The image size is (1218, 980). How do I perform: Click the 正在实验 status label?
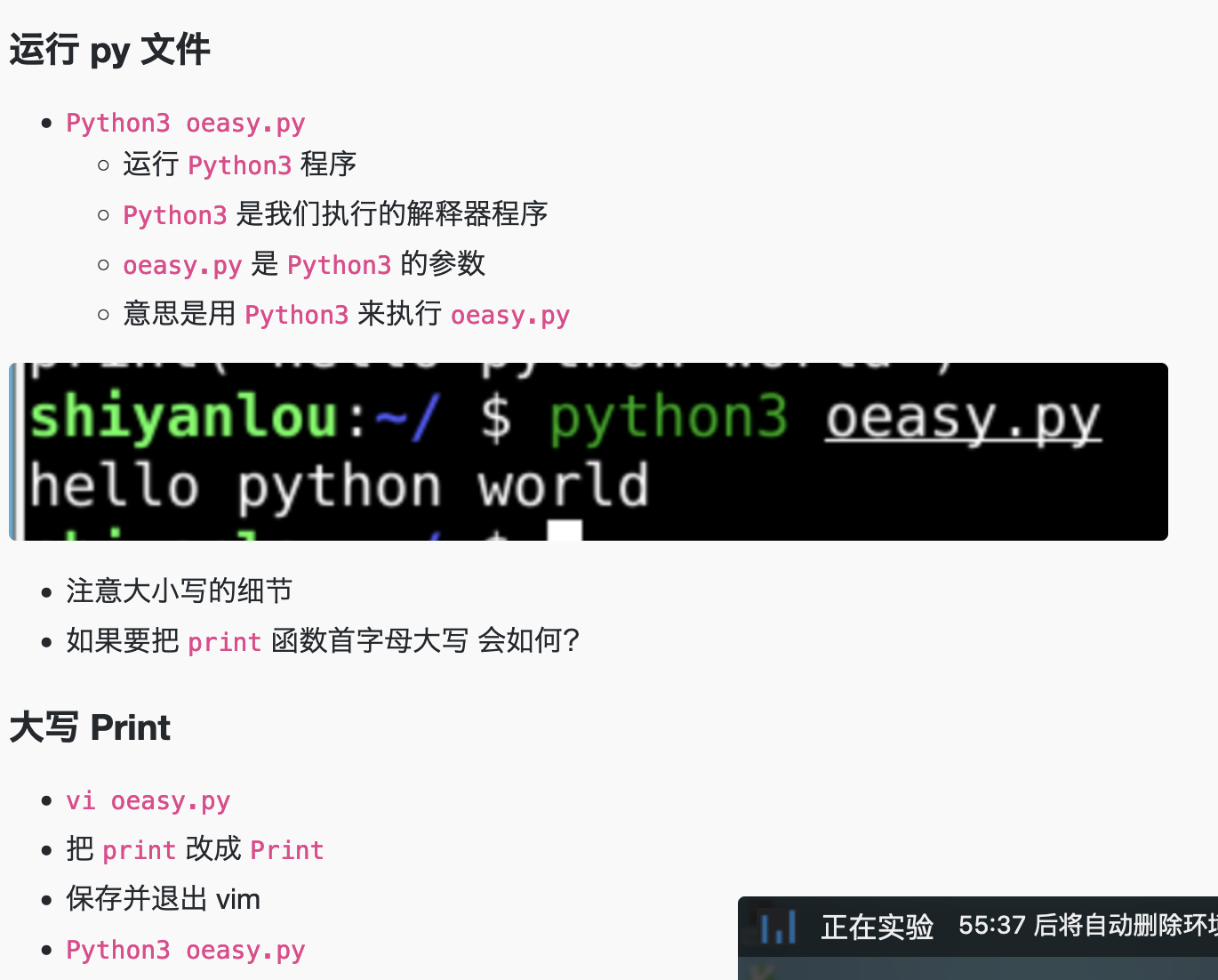[877, 927]
